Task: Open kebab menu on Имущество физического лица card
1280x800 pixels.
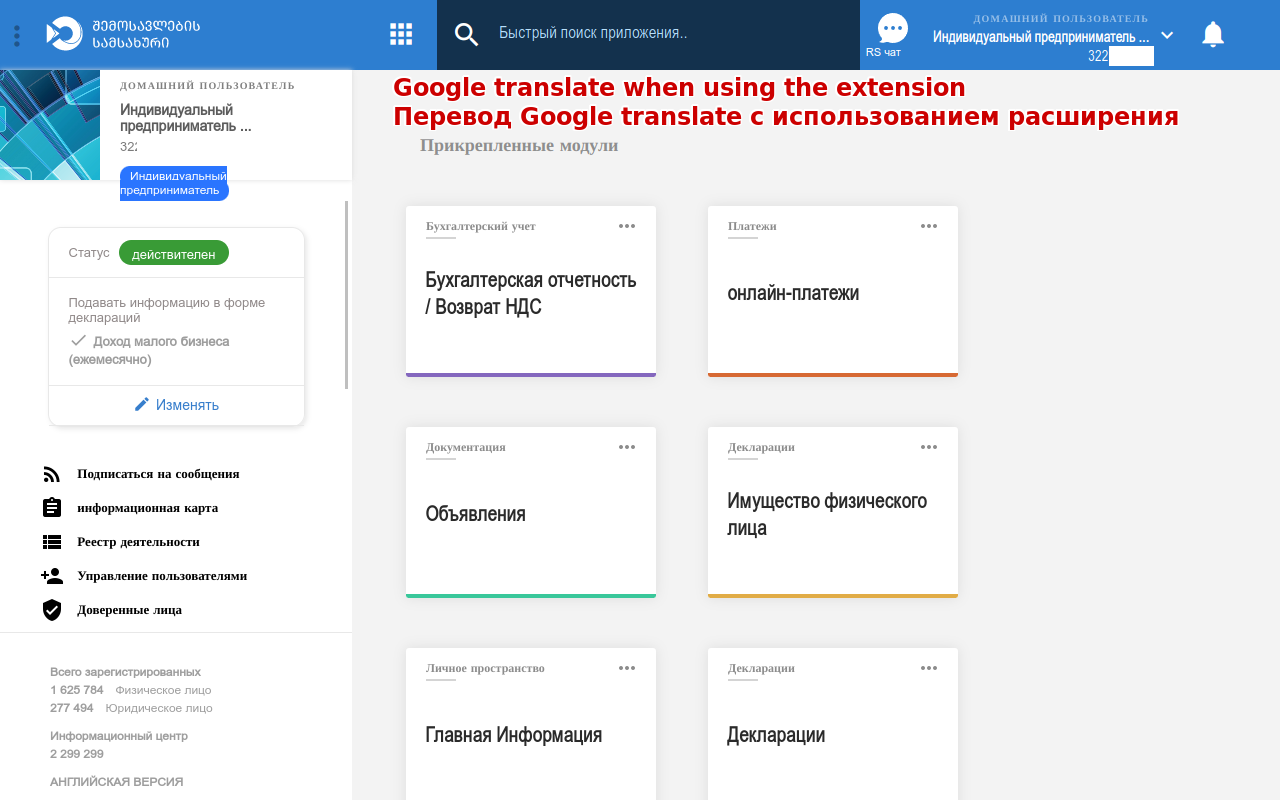Action: click(x=929, y=447)
